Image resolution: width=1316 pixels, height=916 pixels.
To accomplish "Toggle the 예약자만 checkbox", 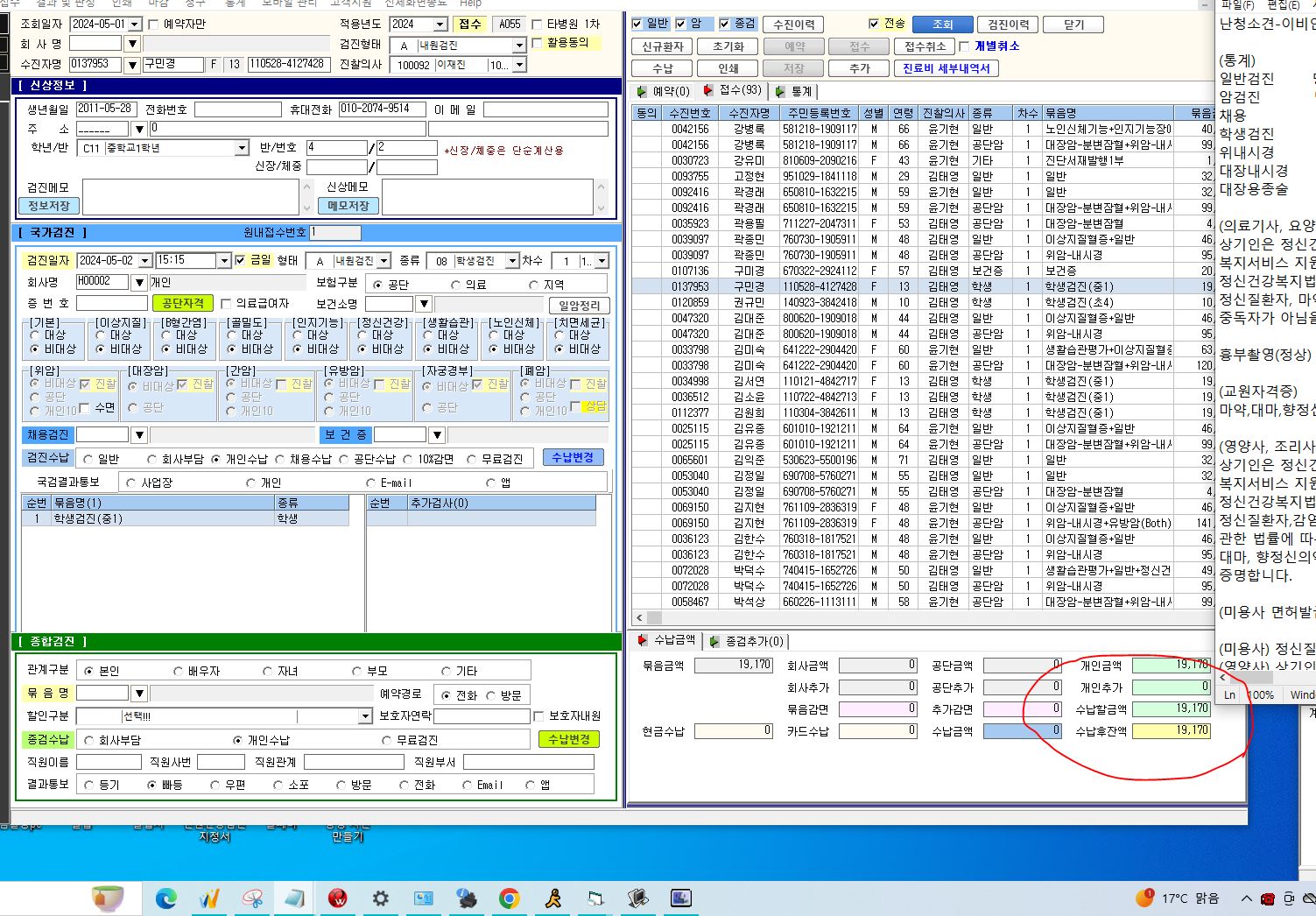I will point(153,25).
